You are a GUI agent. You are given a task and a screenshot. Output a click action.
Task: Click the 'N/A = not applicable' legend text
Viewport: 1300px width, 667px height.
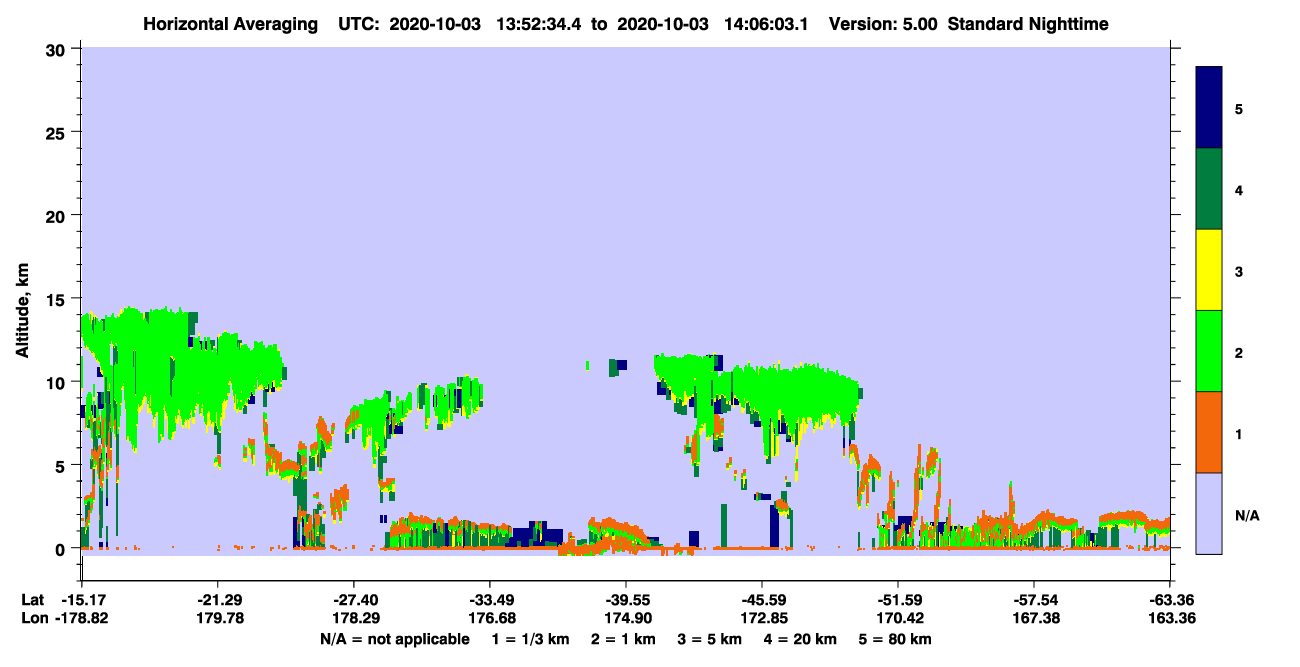[394, 639]
